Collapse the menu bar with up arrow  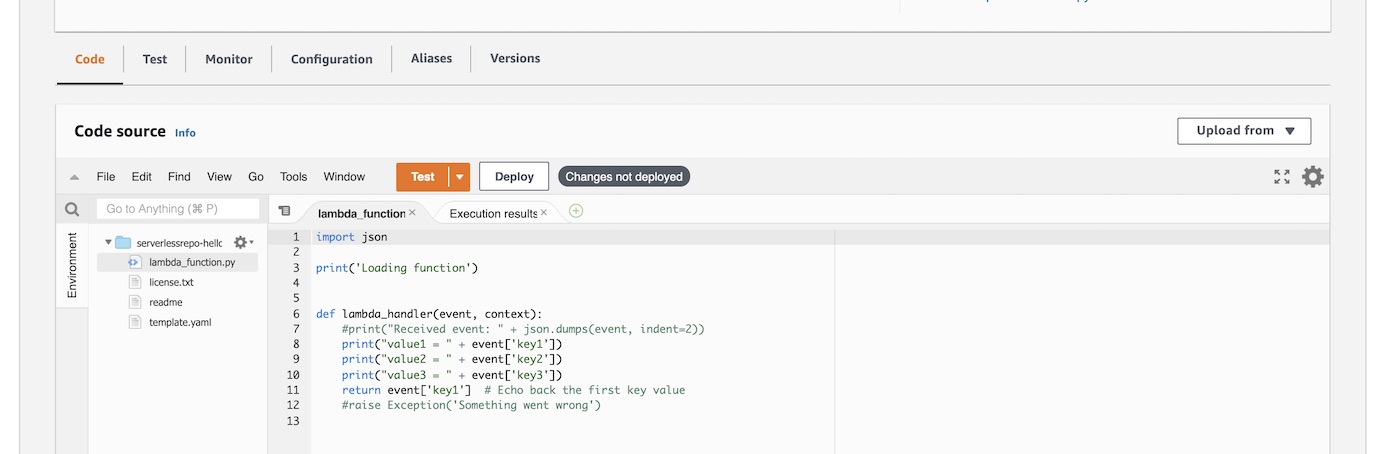click(x=74, y=178)
